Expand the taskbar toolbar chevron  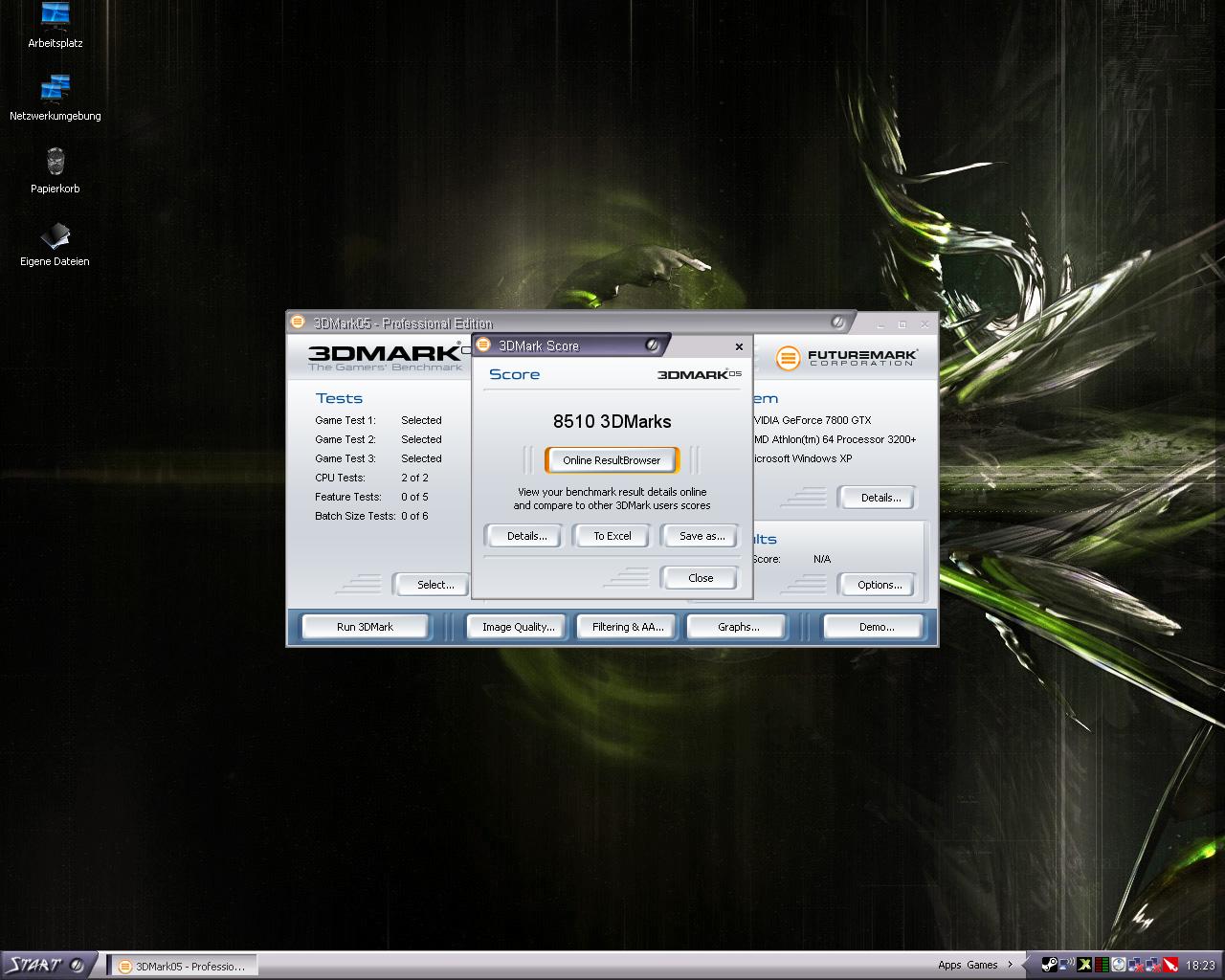click(1010, 965)
